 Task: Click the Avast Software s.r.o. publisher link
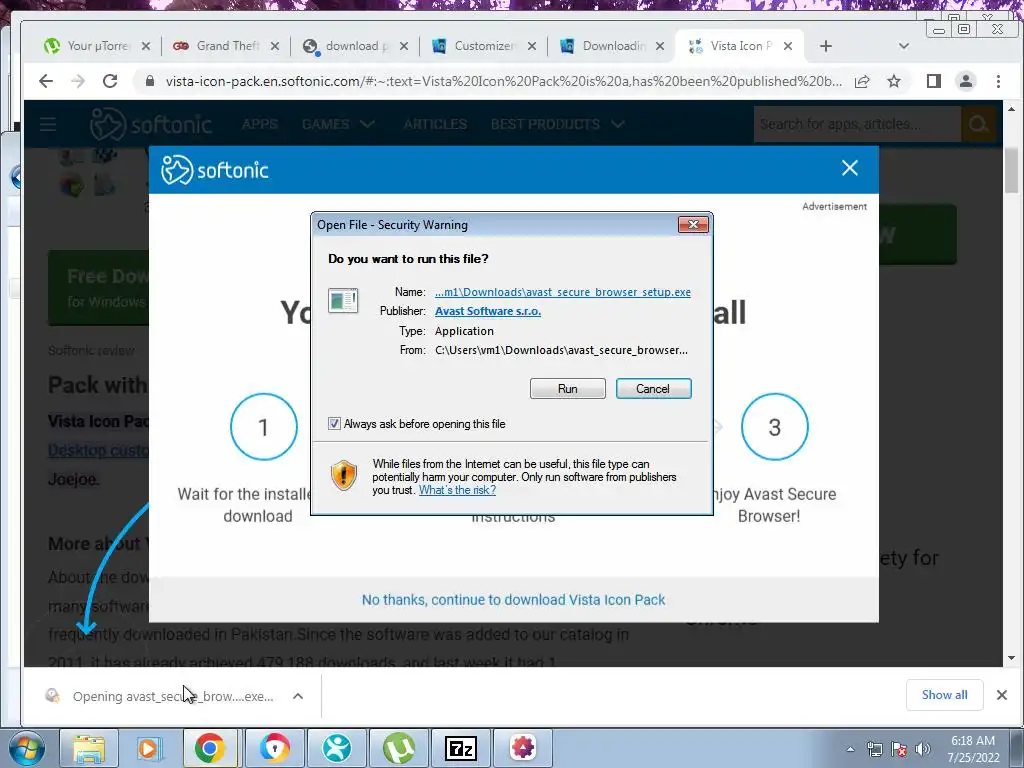click(x=488, y=312)
